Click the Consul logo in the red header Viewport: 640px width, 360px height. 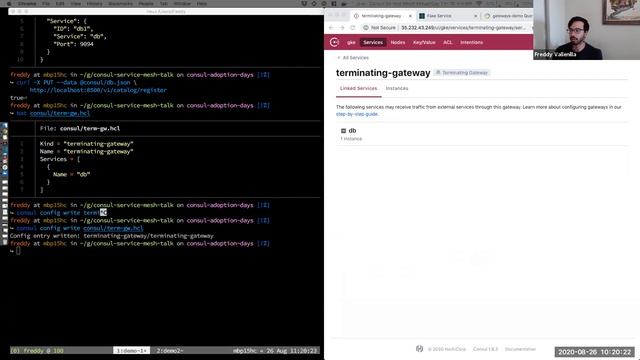(x=334, y=42)
